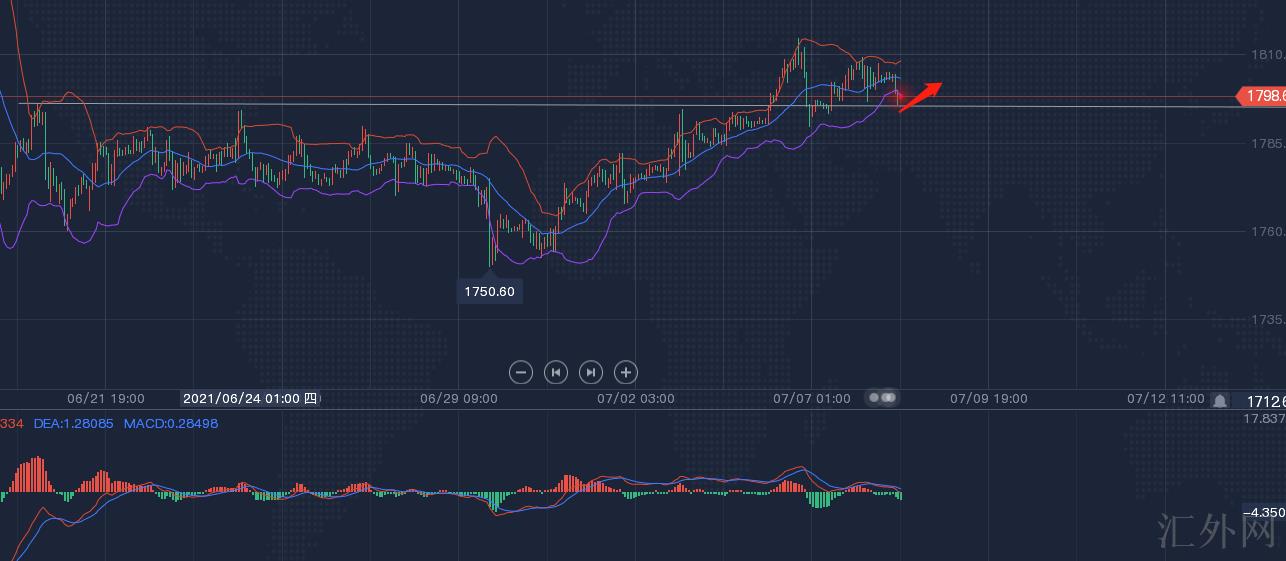Click the 07/07 01:00 time axis label
This screenshot has height=561, width=1286.
coord(812,398)
